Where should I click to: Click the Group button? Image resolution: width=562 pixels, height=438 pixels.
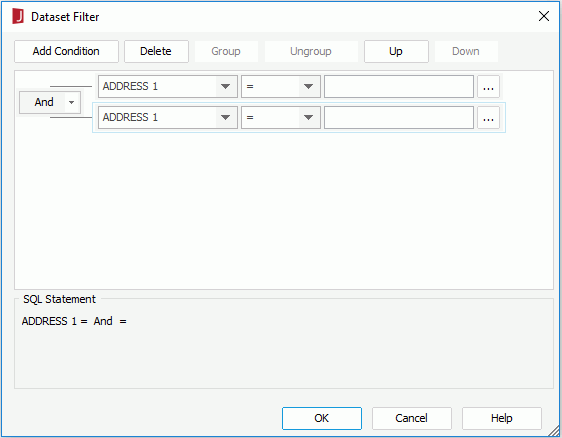coord(226,51)
